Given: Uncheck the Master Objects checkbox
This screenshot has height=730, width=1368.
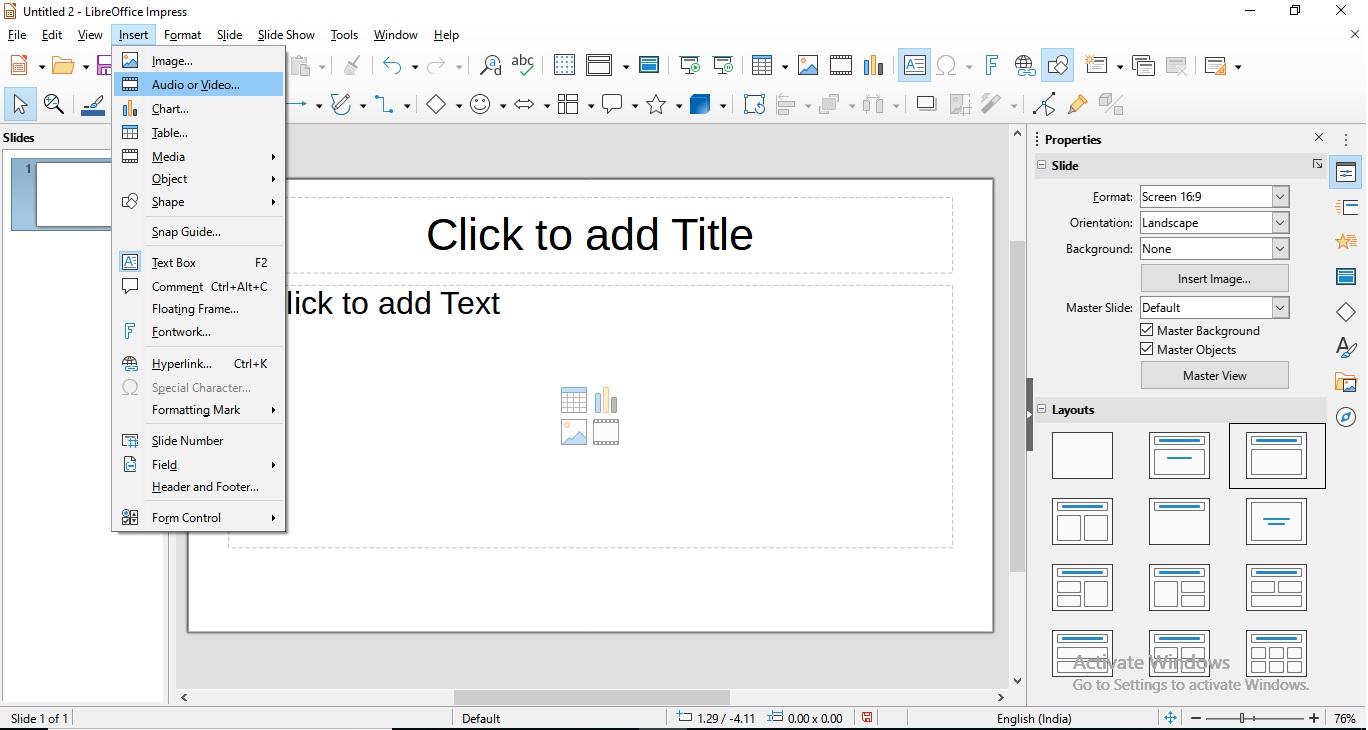Looking at the screenshot, I should [1147, 349].
